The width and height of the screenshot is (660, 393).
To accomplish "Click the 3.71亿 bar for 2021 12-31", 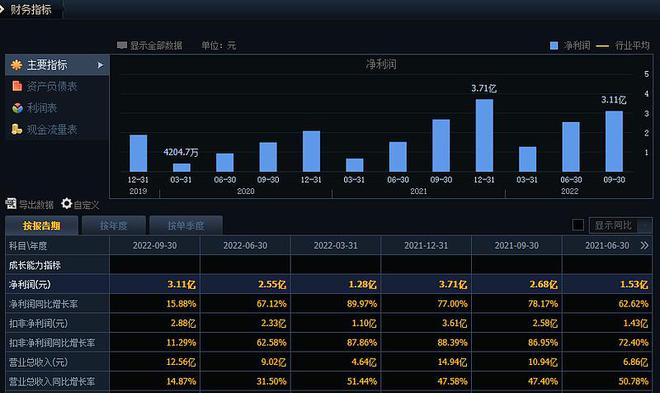I will (484, 135).
